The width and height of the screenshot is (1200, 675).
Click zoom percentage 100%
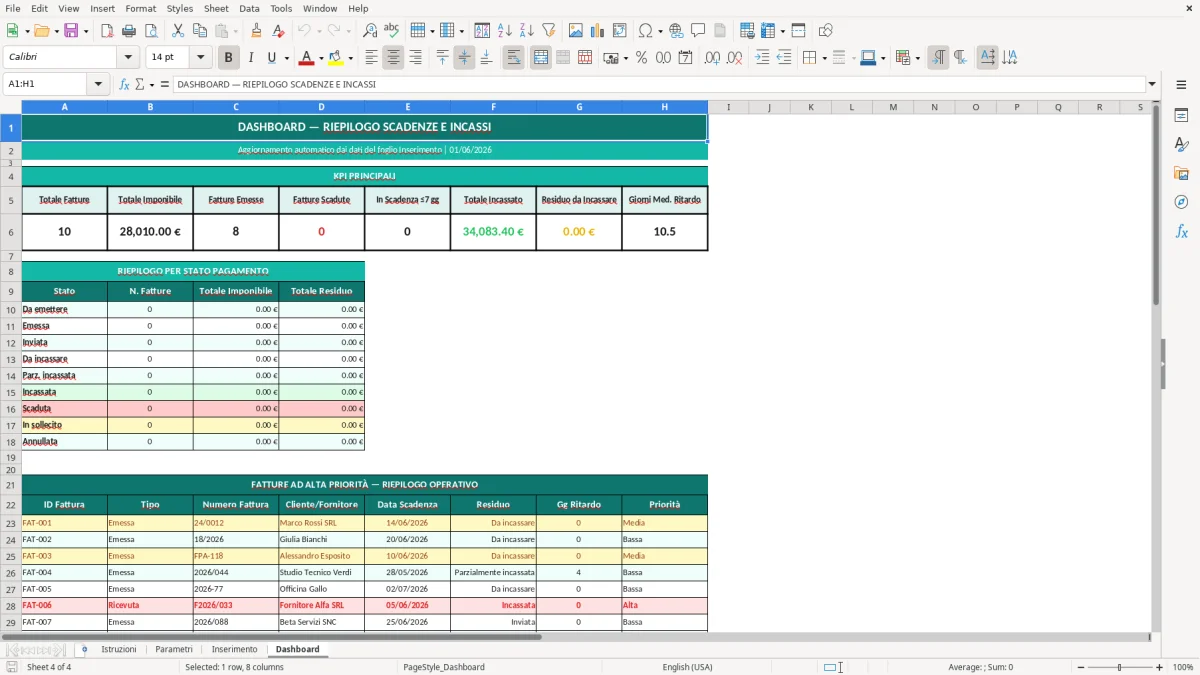(x=1183, y=667)
